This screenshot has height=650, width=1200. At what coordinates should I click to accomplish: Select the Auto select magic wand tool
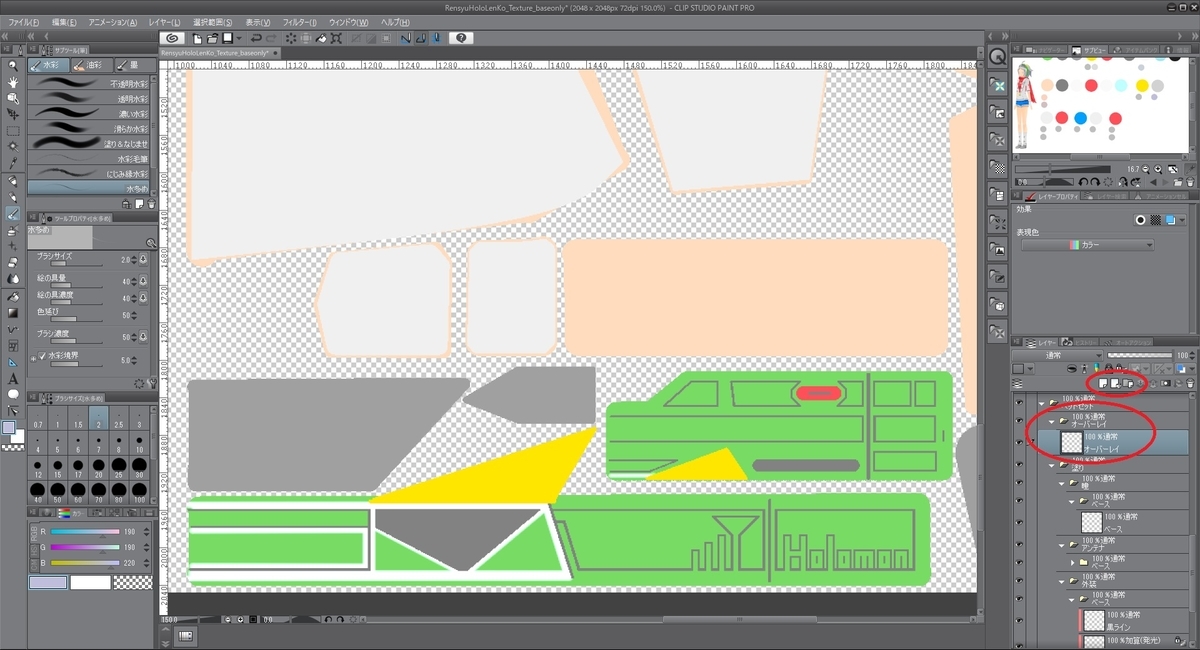(x=13, y=146)
